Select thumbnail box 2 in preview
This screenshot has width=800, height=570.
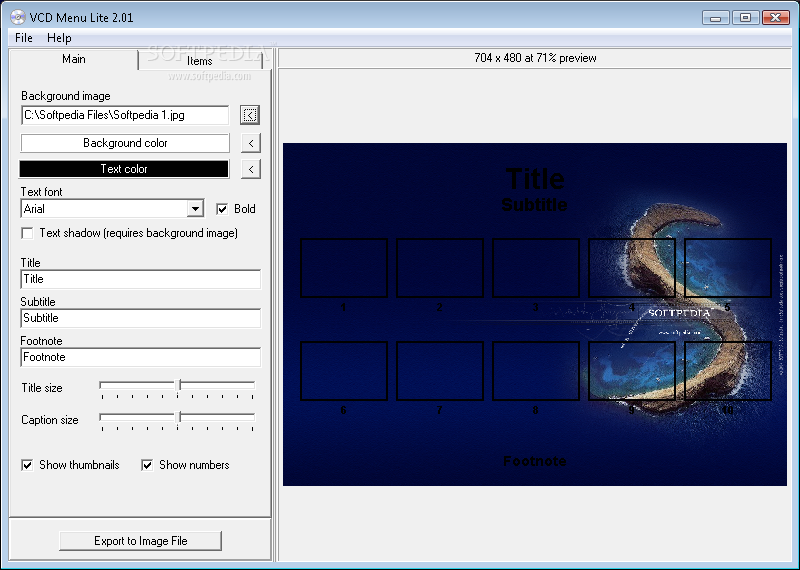(x=440, y=268)
